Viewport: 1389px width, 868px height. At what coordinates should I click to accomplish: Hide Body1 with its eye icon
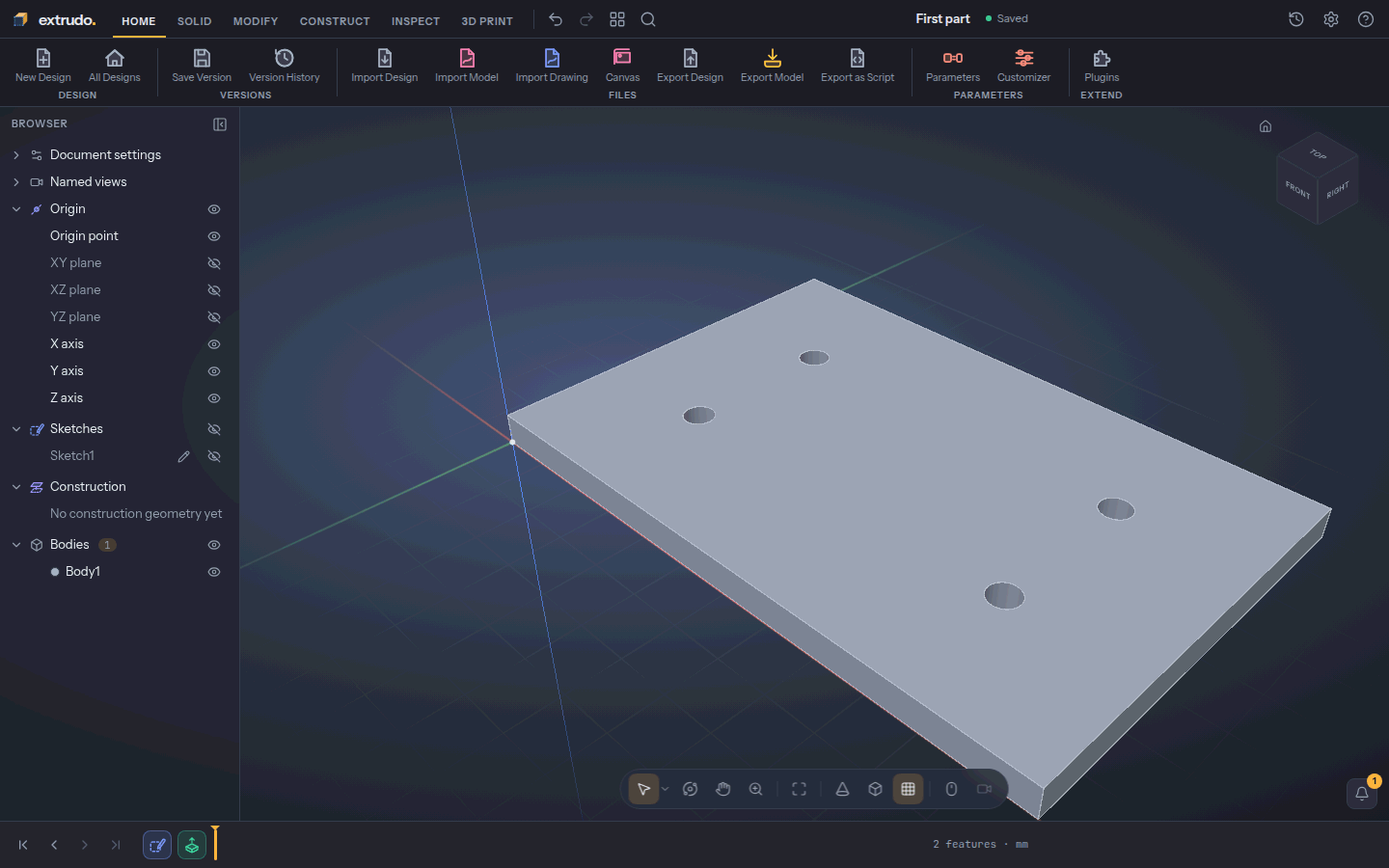click(x=214, y=572)
